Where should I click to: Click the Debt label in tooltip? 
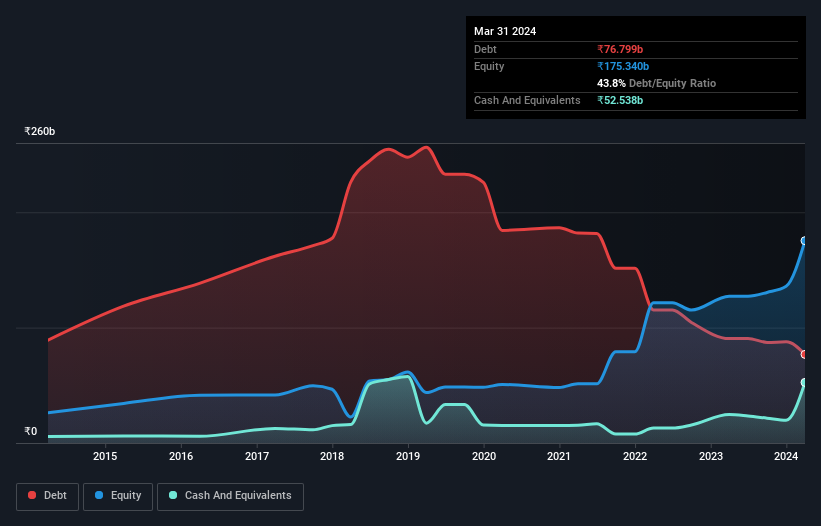pos(485,49)
